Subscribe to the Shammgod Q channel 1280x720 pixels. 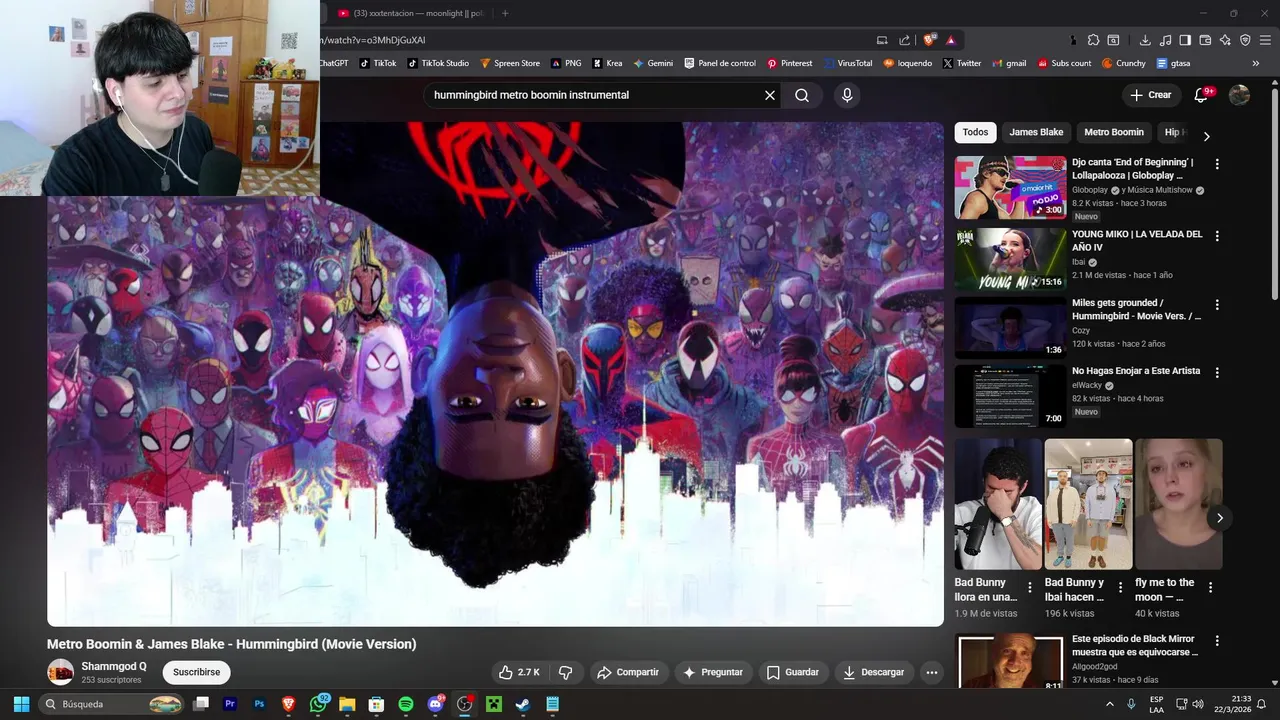pyautogui.click(x=196, y=672)
